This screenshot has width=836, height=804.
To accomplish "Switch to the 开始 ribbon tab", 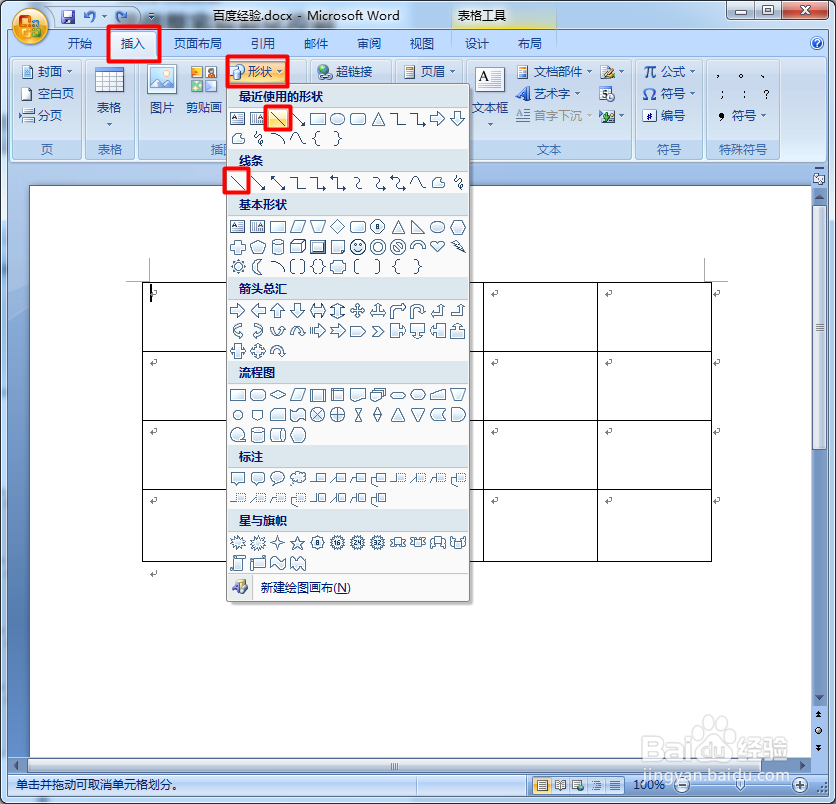I will coord(79,43).
